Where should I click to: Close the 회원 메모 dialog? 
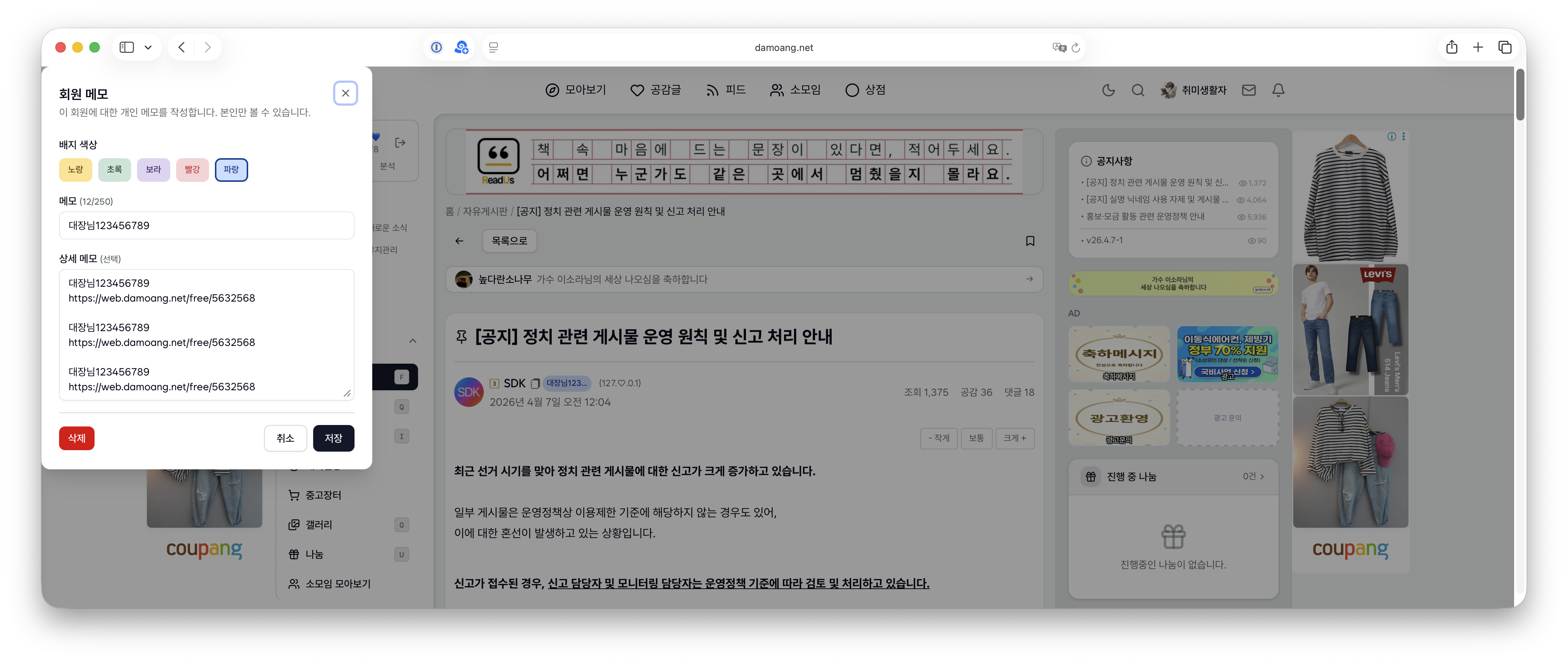(345, 93)
